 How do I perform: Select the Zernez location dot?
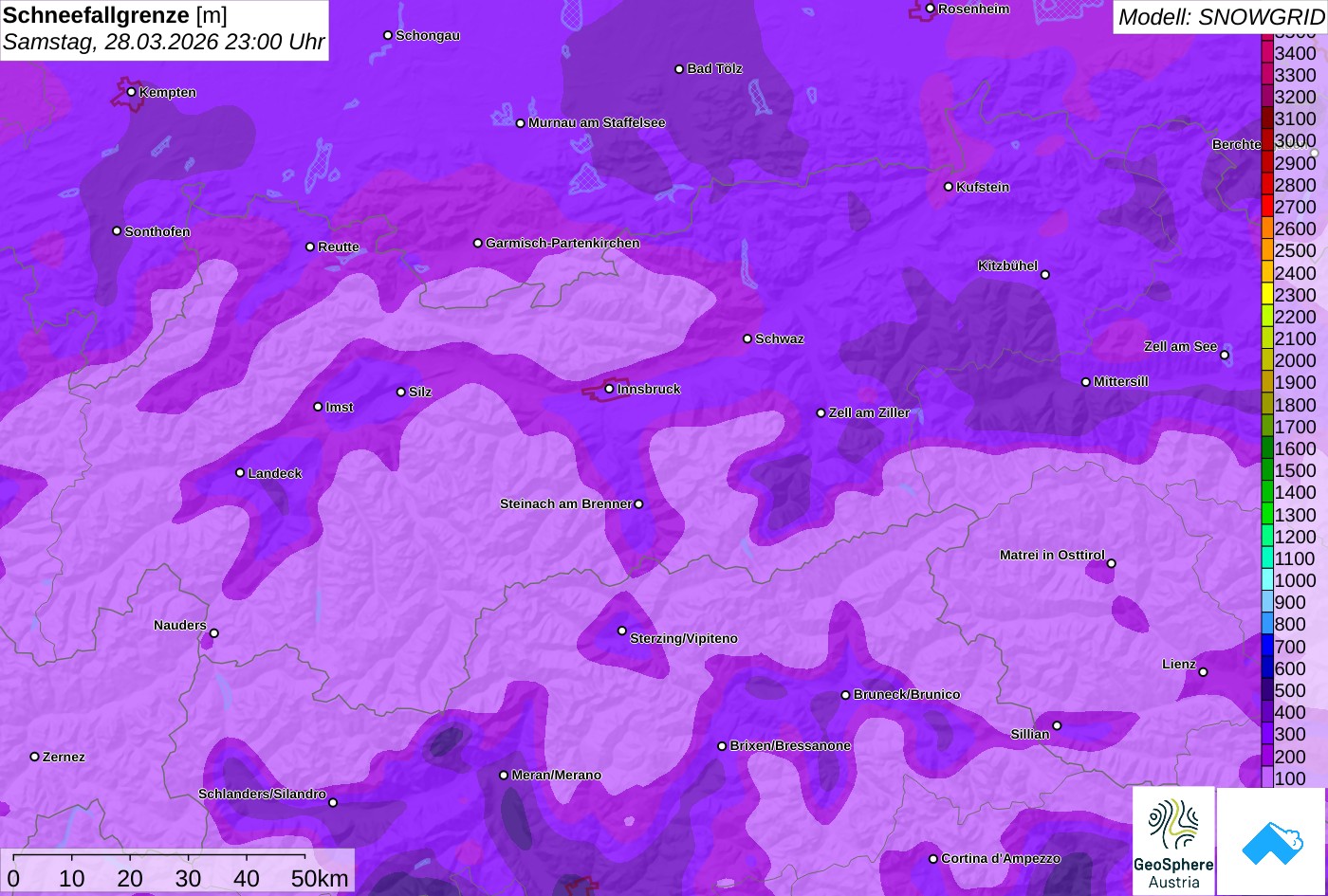[35, 757]
